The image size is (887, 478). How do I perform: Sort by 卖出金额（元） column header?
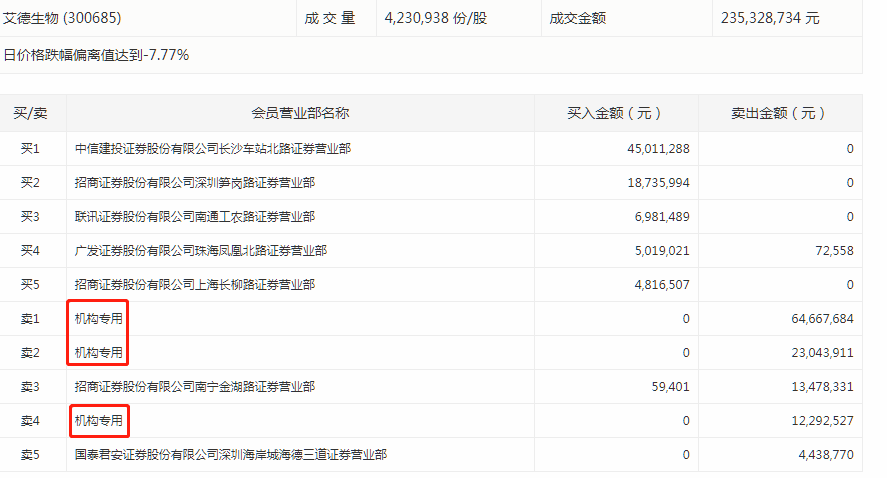point(779,113)
